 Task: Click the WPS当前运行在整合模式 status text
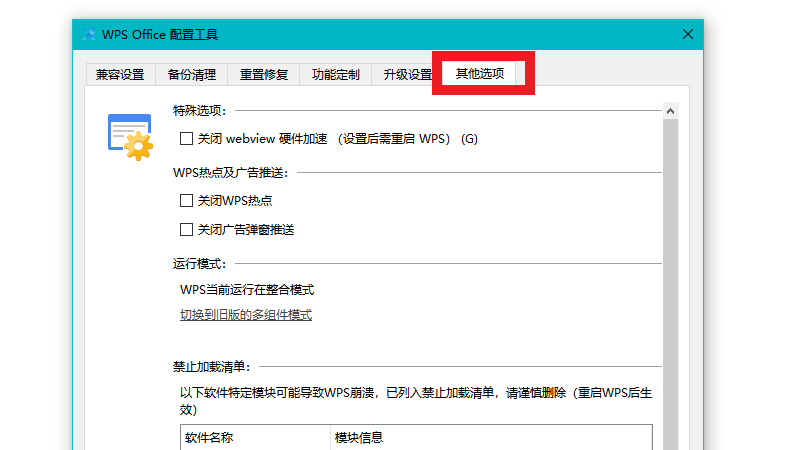coord(247,290)
